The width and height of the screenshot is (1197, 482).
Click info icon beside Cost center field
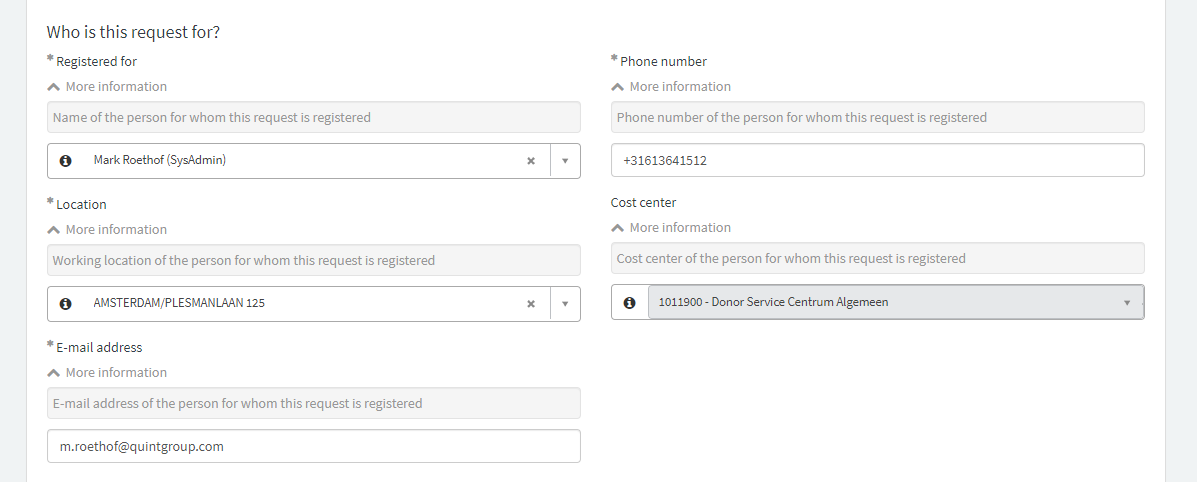coord(630,302)
